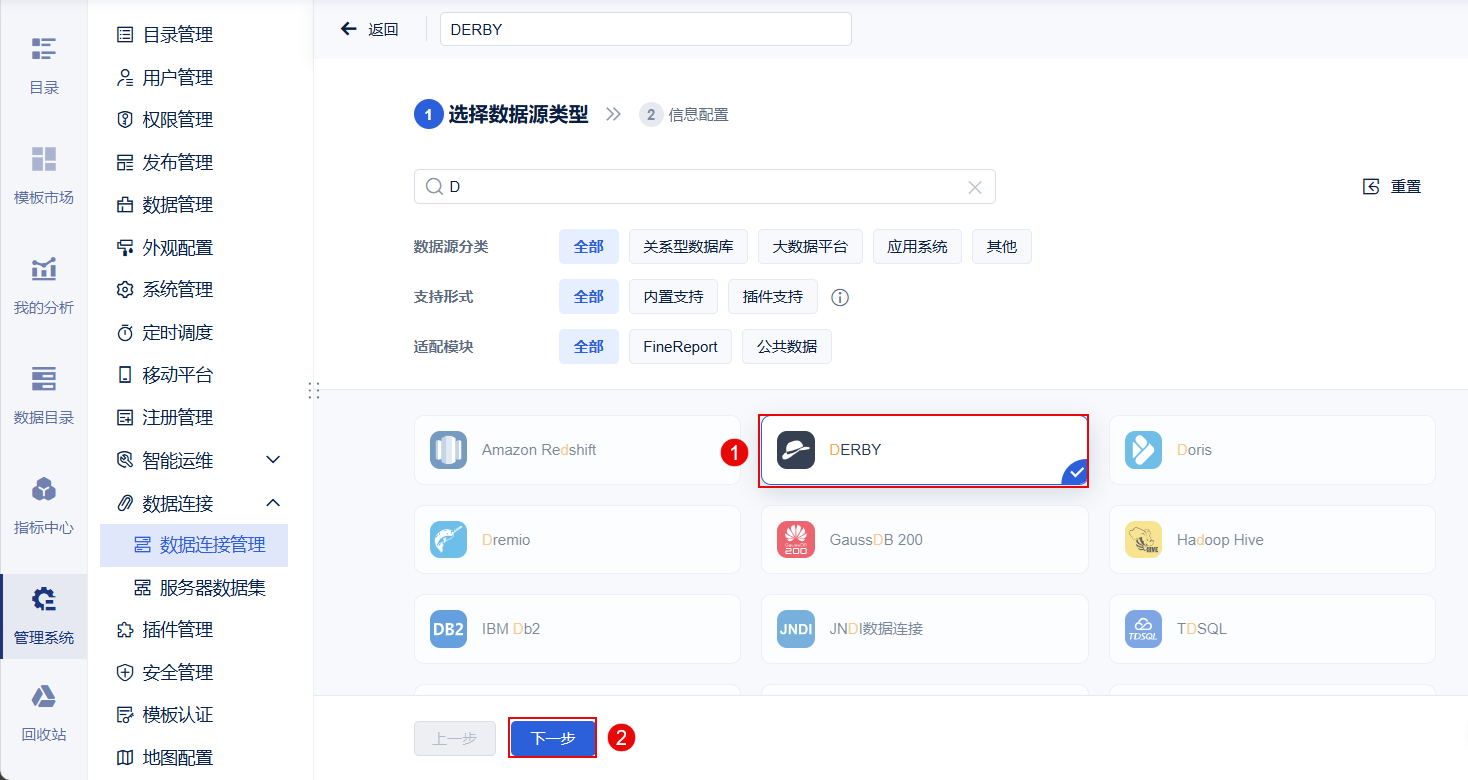
Task: Select 管理系统 gear icon
Action: pyautogui.click(x=43, y=598)
